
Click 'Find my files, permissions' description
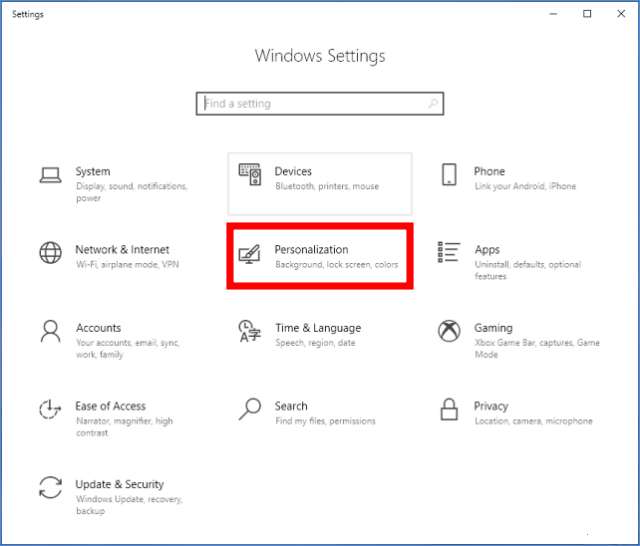pyautogui.click(x=325, y=421)
